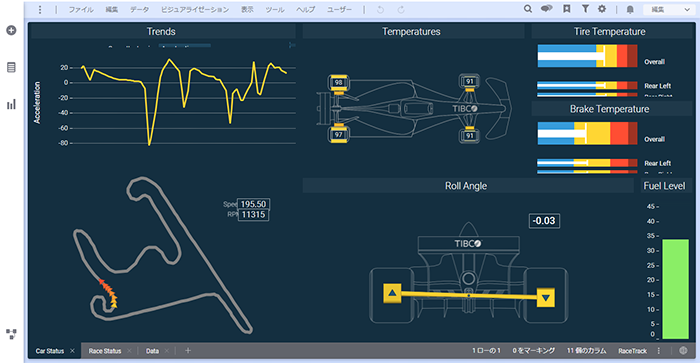
Task: Close the Car Status tab
Action: (x=72, y=351)
